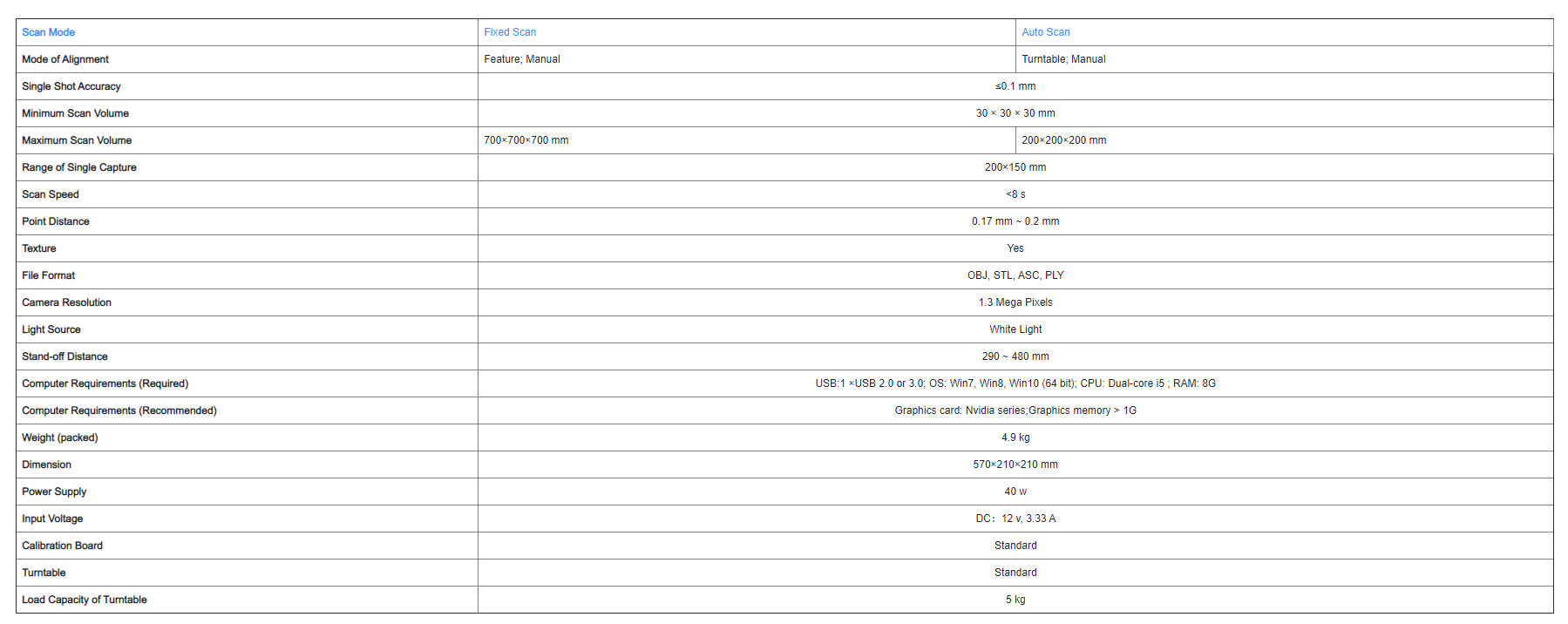The height and width of the screenshot is (624, 1568).
Task: Select the 'Dimension' row label
Action: coord(47,465)
